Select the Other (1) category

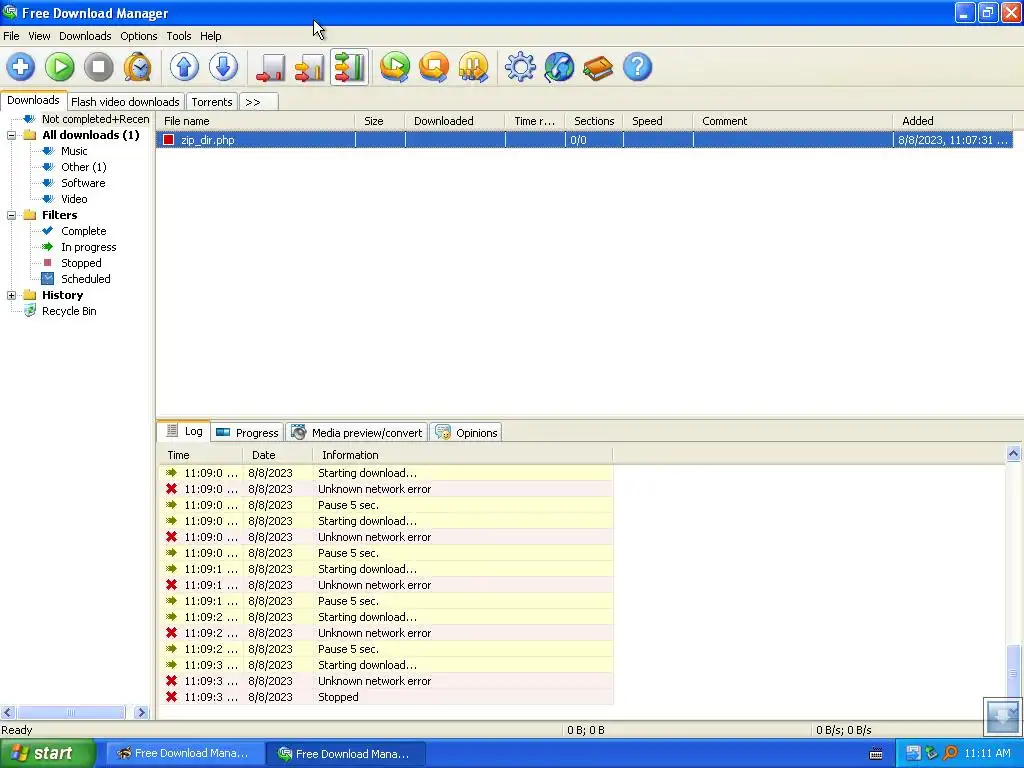click(x=84, y=167)
